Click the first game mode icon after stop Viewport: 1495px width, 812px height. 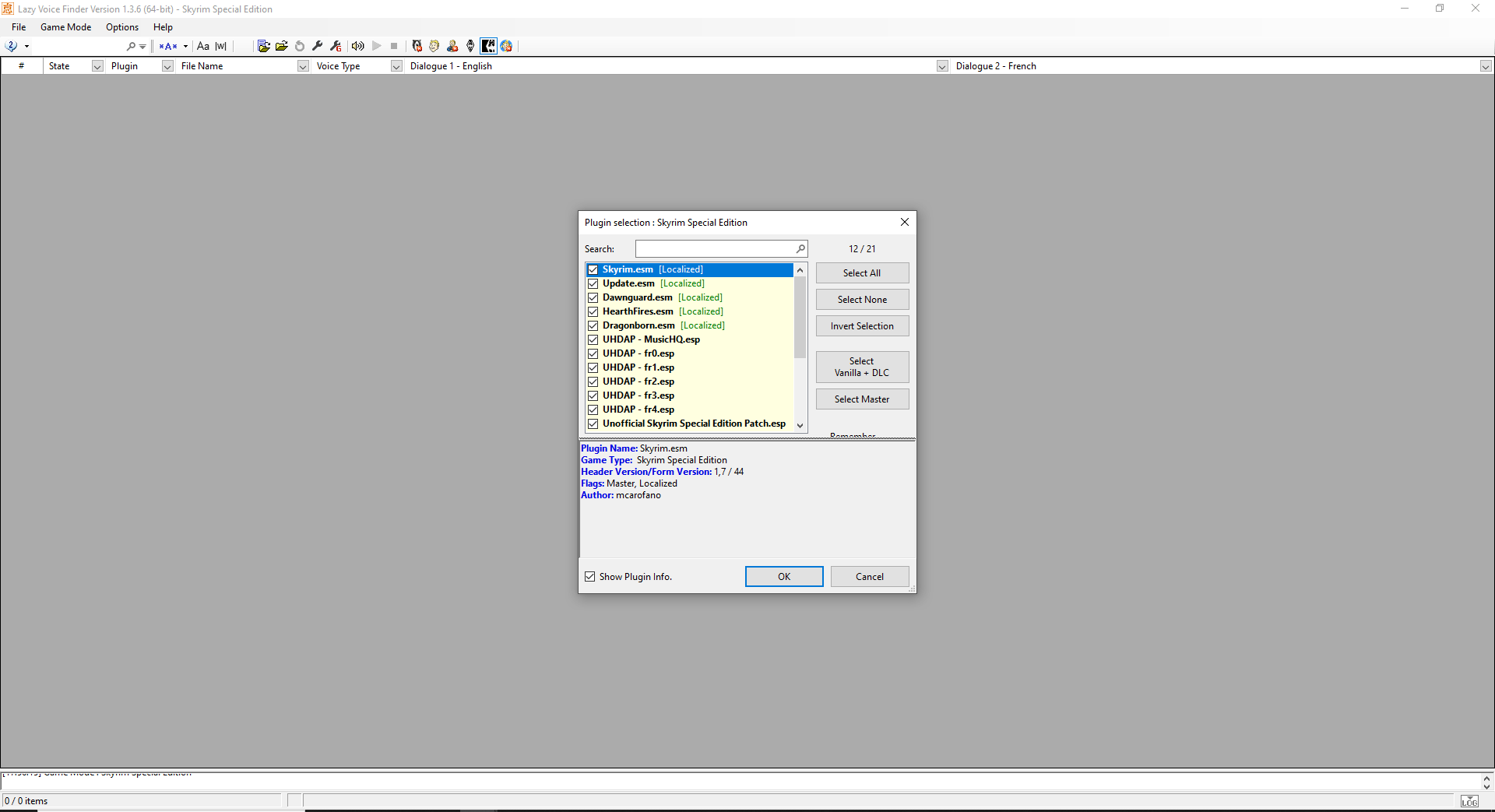pos(417,46)
